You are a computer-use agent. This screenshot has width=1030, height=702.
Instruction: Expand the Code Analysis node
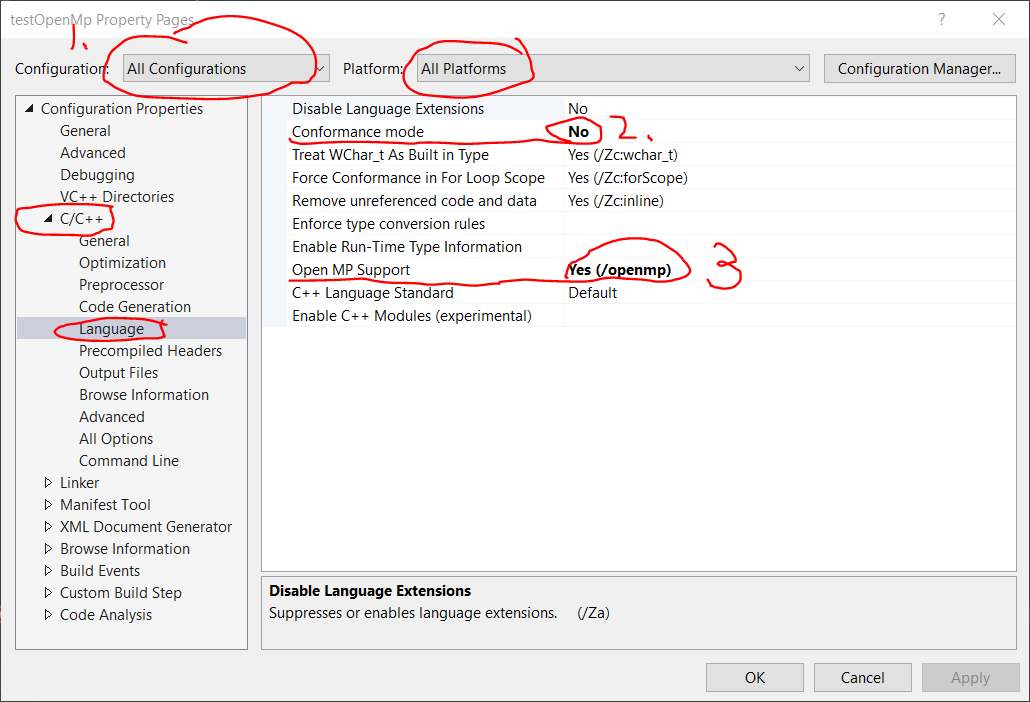click(x=47, y=614)
